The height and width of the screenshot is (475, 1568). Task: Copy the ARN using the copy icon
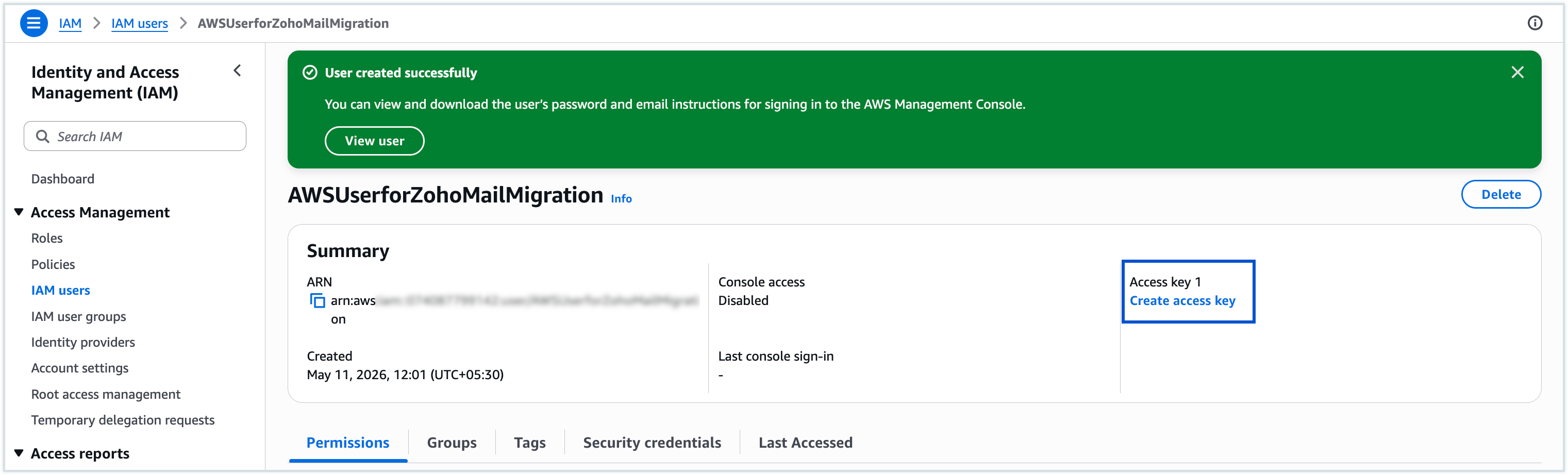317,300
